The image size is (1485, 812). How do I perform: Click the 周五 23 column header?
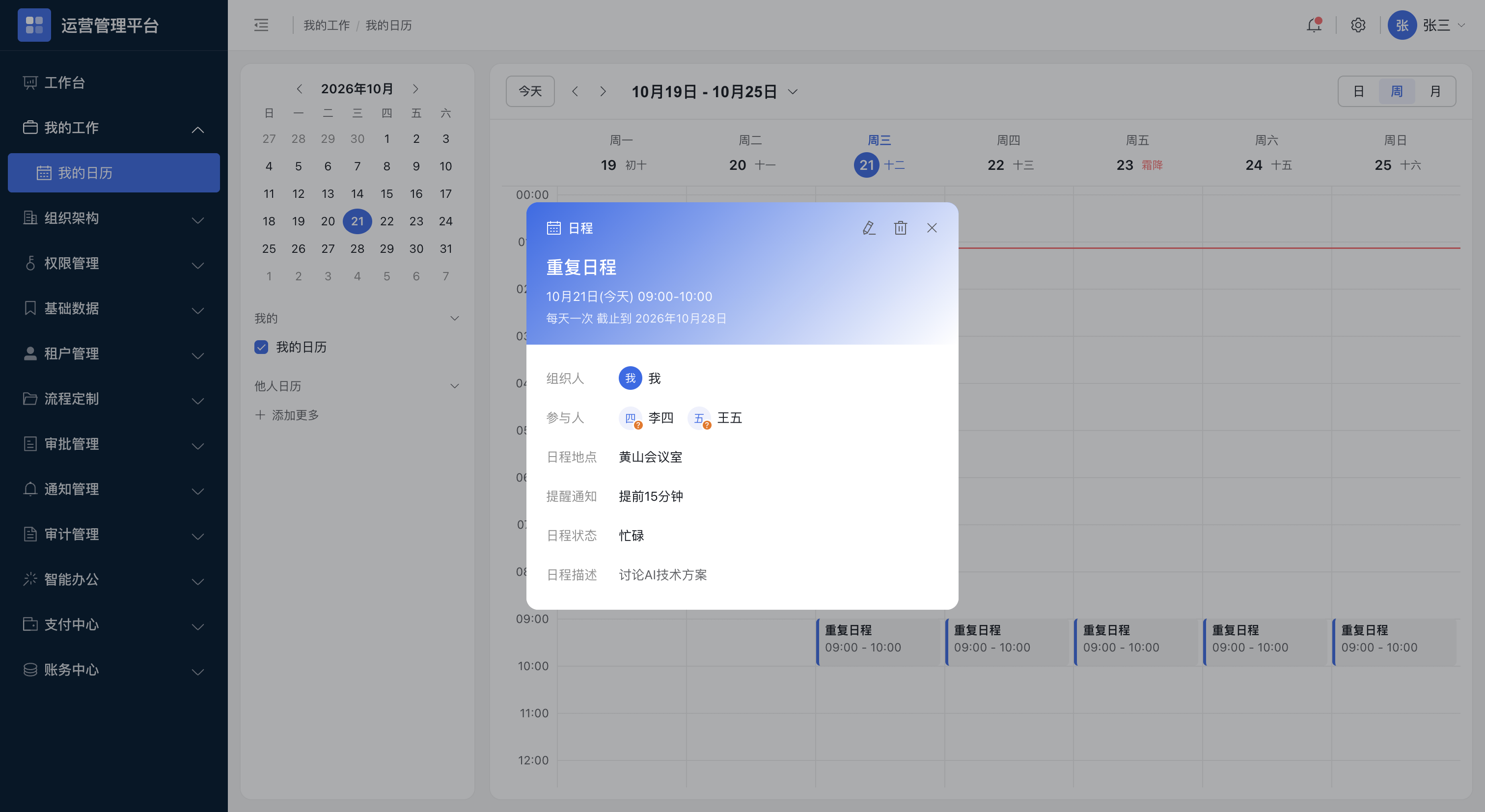pyautogui.click(x=1138, y=153)
